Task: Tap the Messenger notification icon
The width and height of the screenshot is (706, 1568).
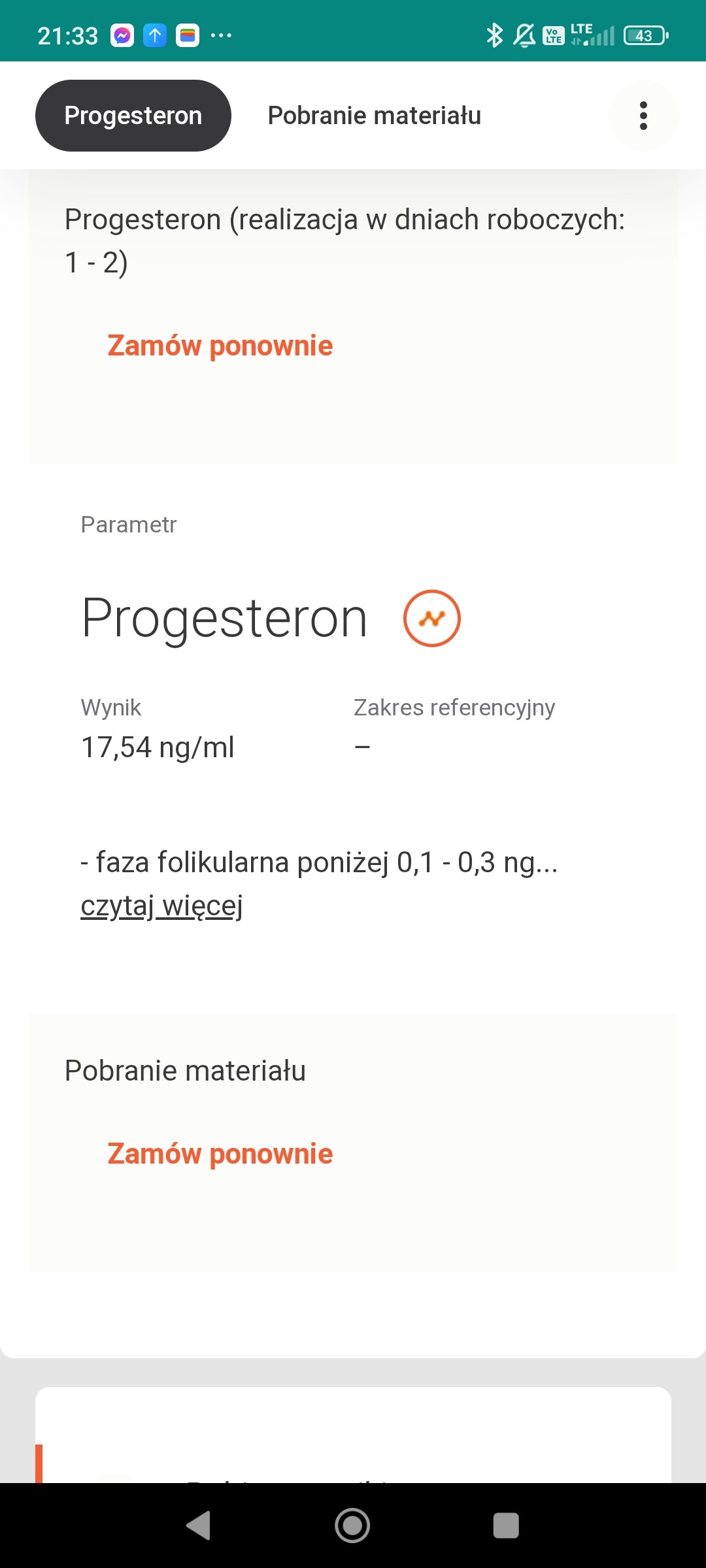Action: (122, 35)
